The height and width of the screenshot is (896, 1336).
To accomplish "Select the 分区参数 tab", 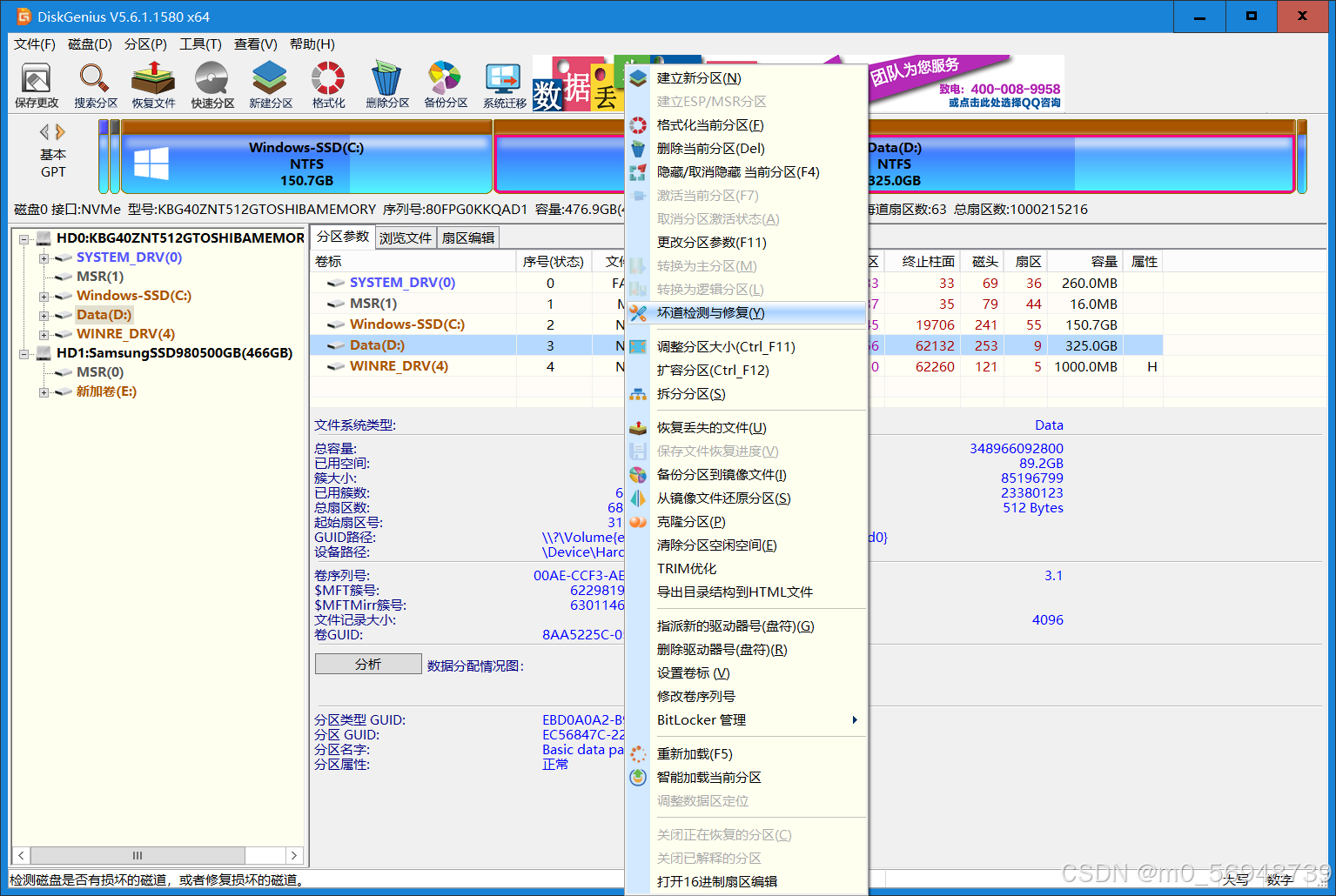I will click(x=343, y=237).
